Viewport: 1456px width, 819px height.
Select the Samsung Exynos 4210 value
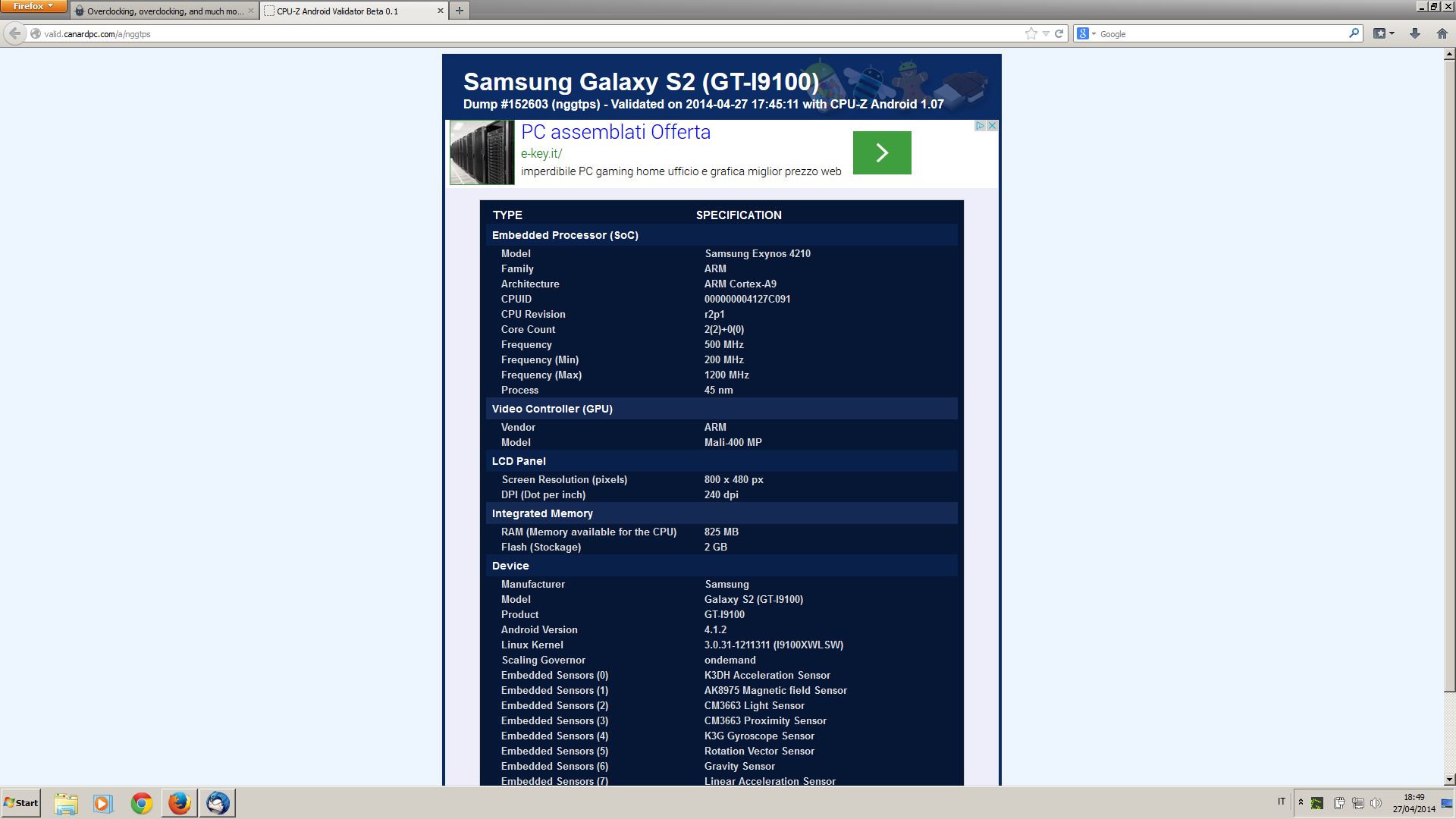(x=757, y=253)
